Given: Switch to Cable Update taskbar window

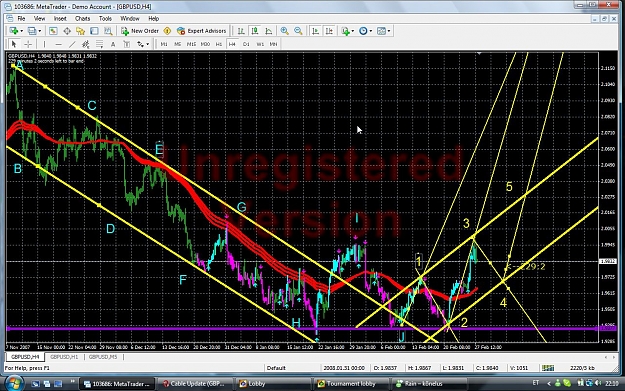Looking at the screenshot, I should pyautogui.click(x=194, y=384).
